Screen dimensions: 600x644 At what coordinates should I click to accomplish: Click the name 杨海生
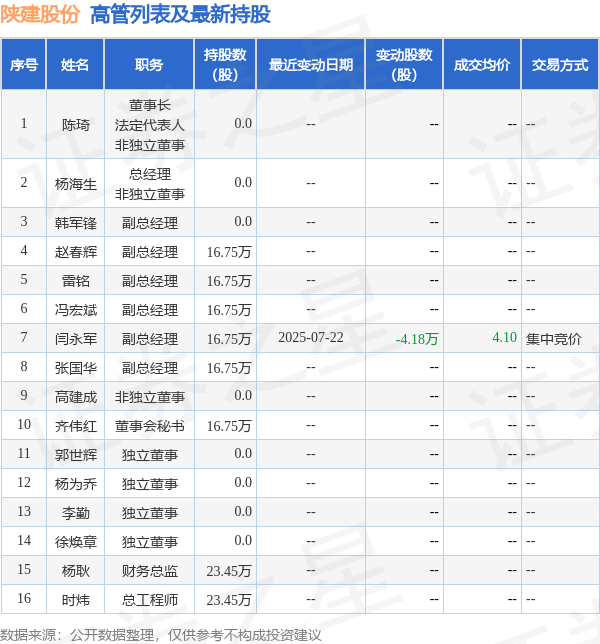[76, 183]
